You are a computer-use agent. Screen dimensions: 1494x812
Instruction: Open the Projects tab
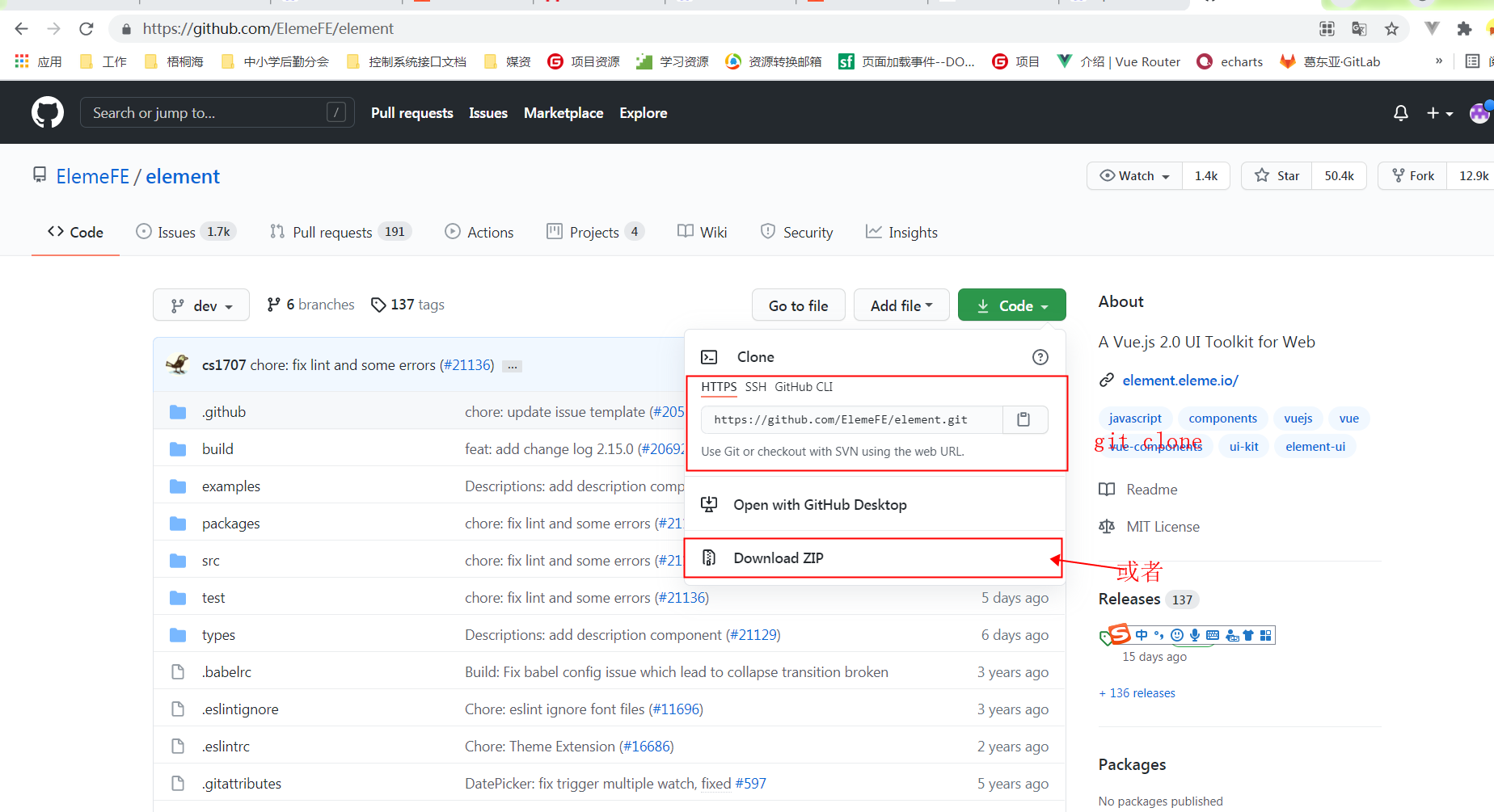(595, 233)
